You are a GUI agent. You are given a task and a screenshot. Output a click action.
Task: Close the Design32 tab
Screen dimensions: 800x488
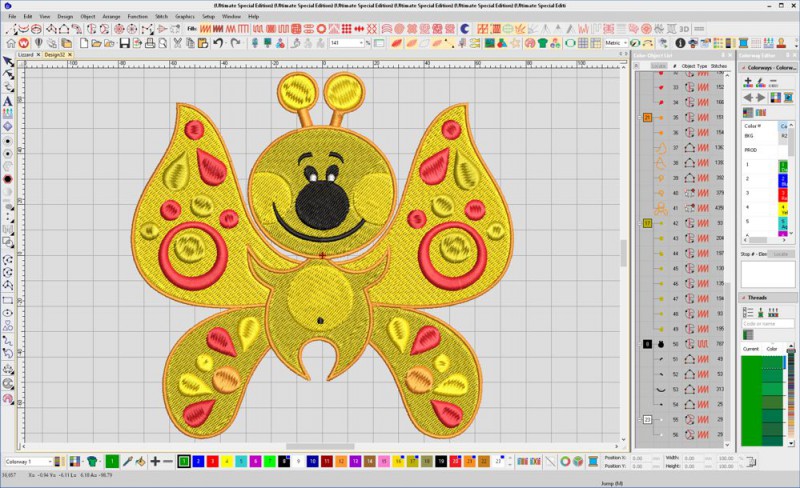coord(70,55)
